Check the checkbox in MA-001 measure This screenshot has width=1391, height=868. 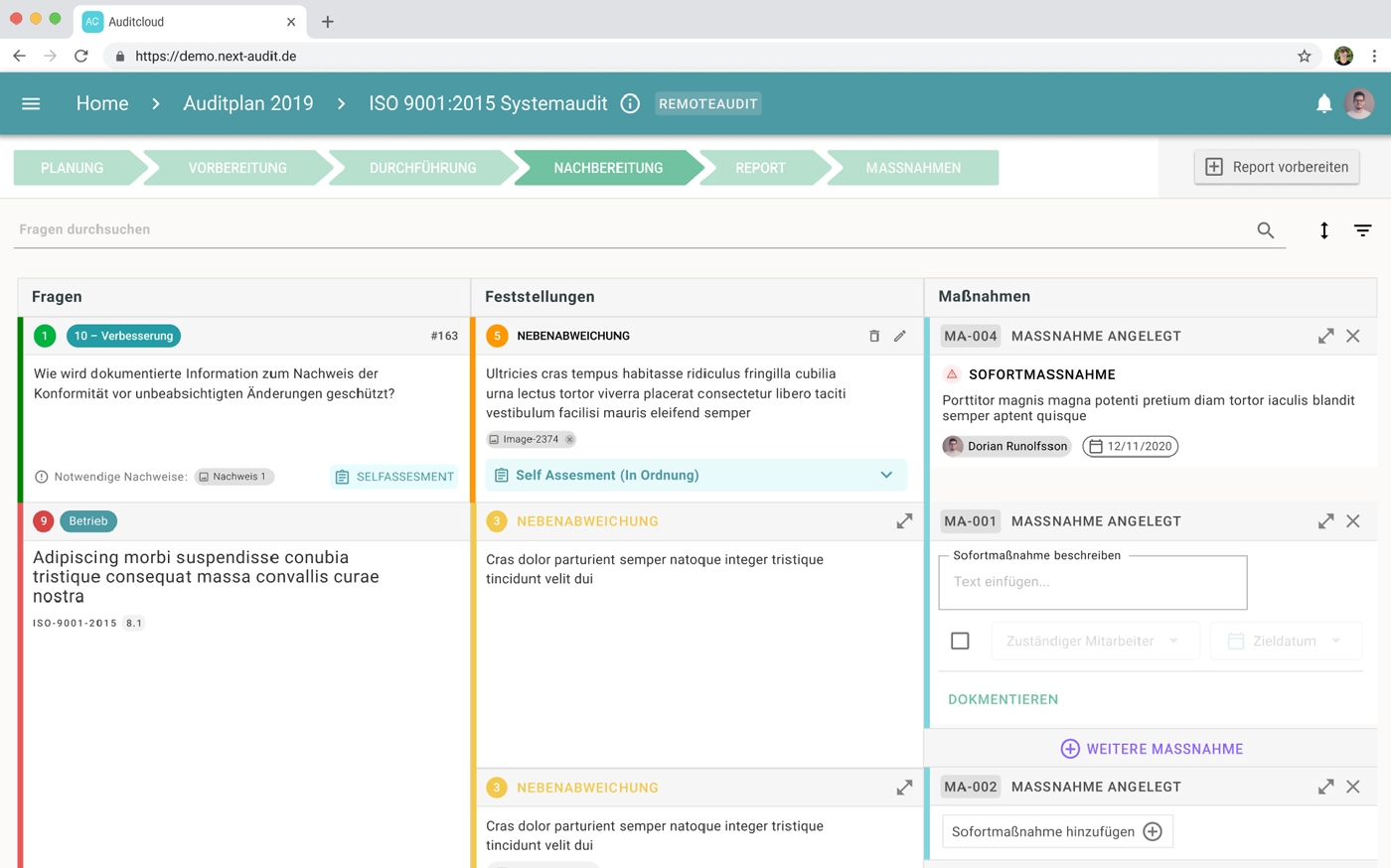[960, 641]
